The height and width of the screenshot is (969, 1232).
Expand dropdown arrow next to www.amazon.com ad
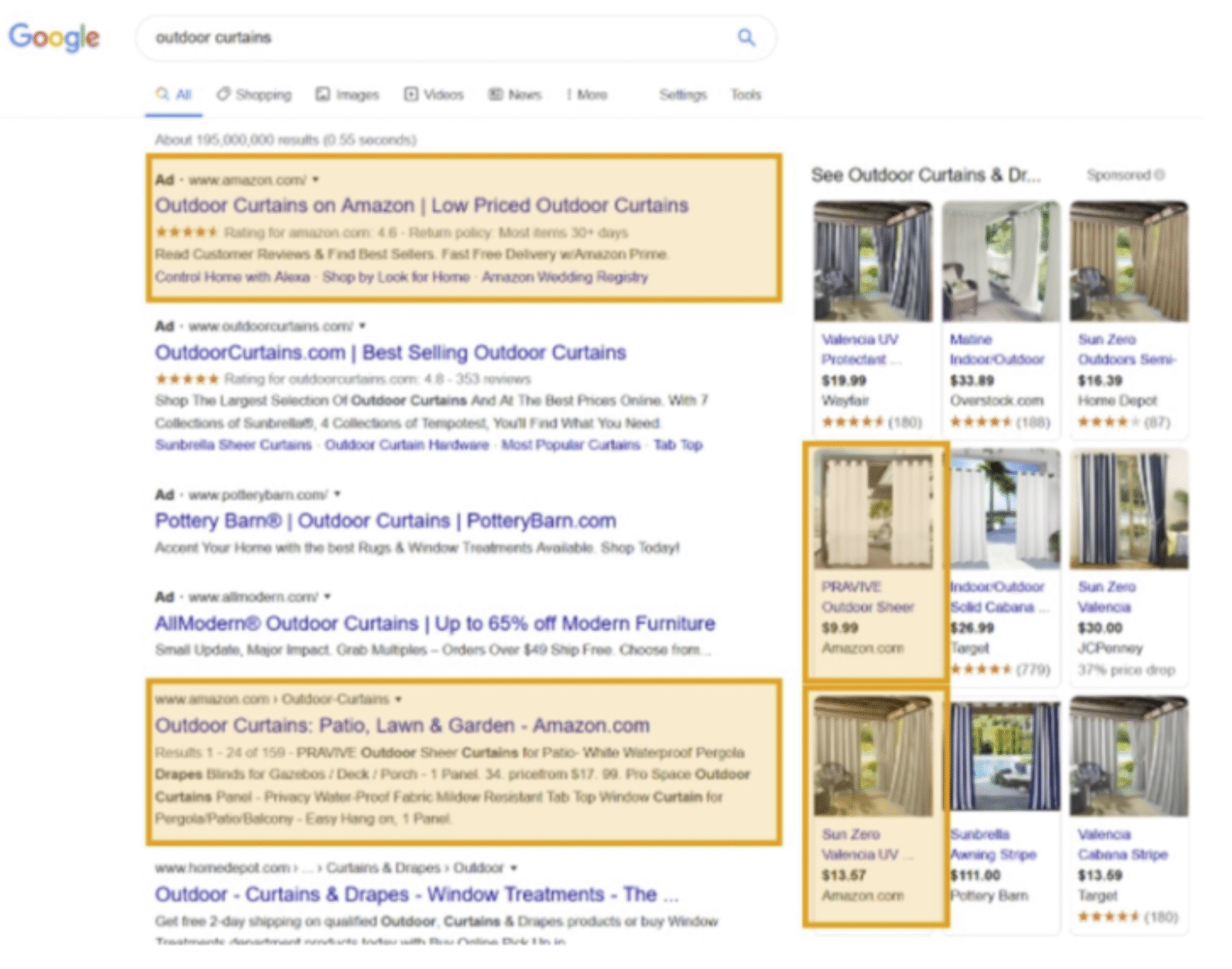tap(316, 180)
